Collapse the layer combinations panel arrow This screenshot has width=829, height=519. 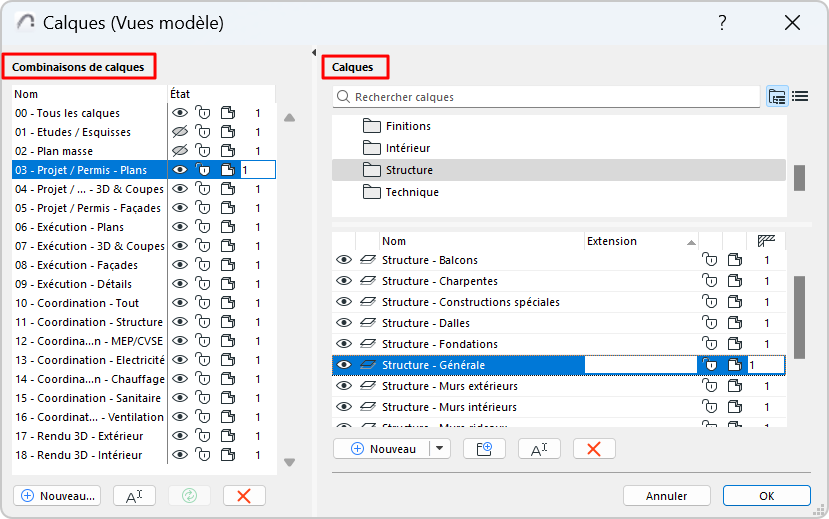314,53
